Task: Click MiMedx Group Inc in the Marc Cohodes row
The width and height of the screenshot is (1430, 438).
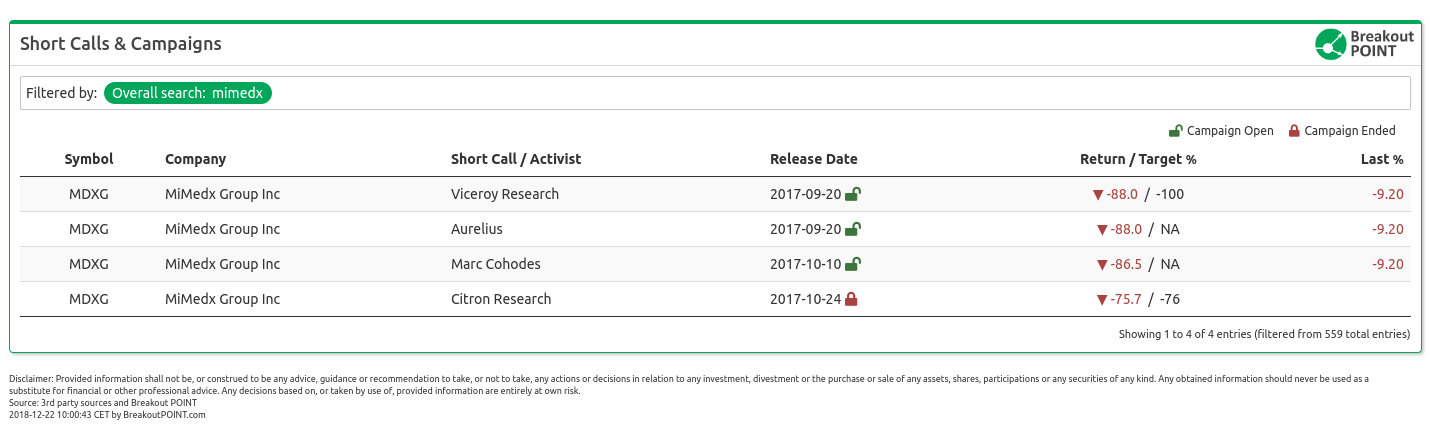Action: (x=223, y=264)
